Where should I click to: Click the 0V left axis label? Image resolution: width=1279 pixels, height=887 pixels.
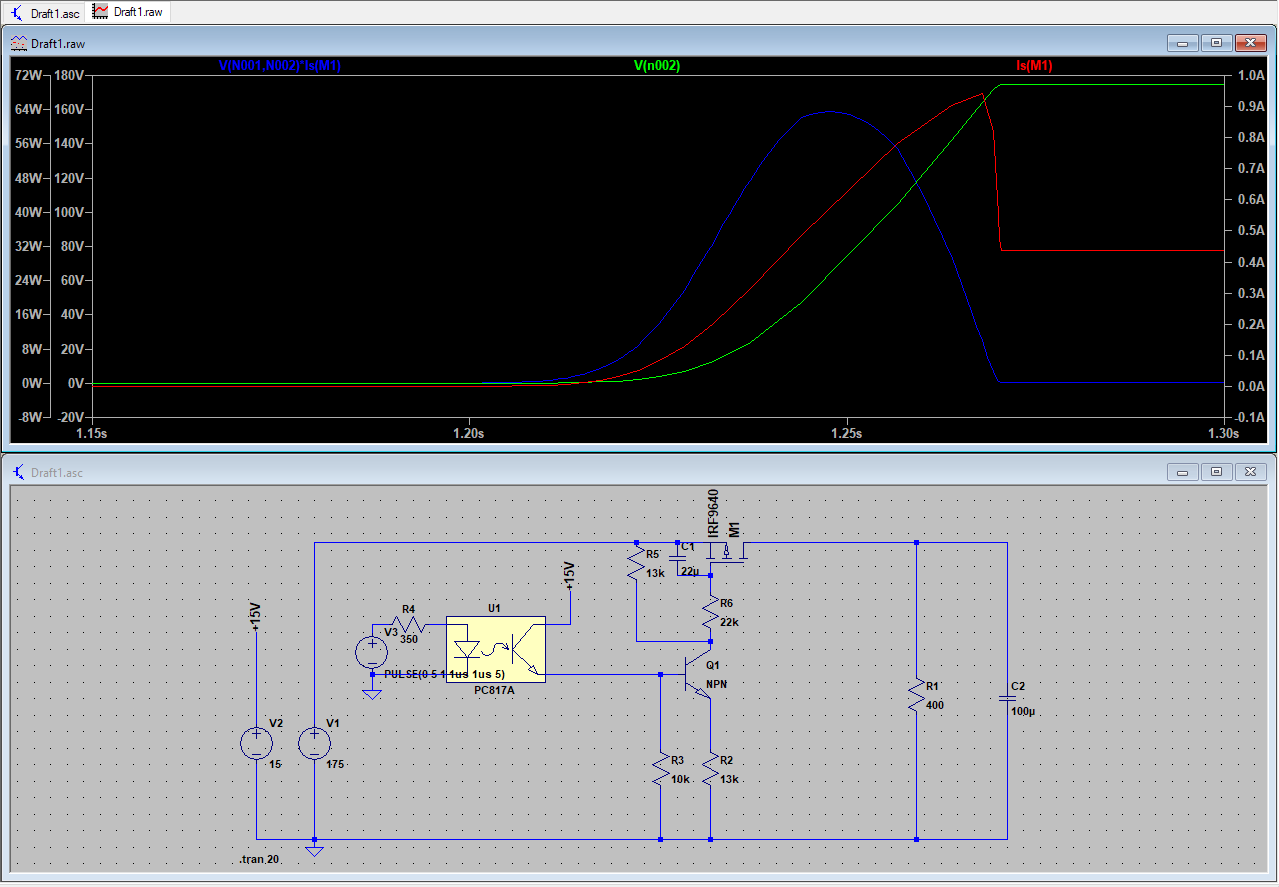coord(76,383)
